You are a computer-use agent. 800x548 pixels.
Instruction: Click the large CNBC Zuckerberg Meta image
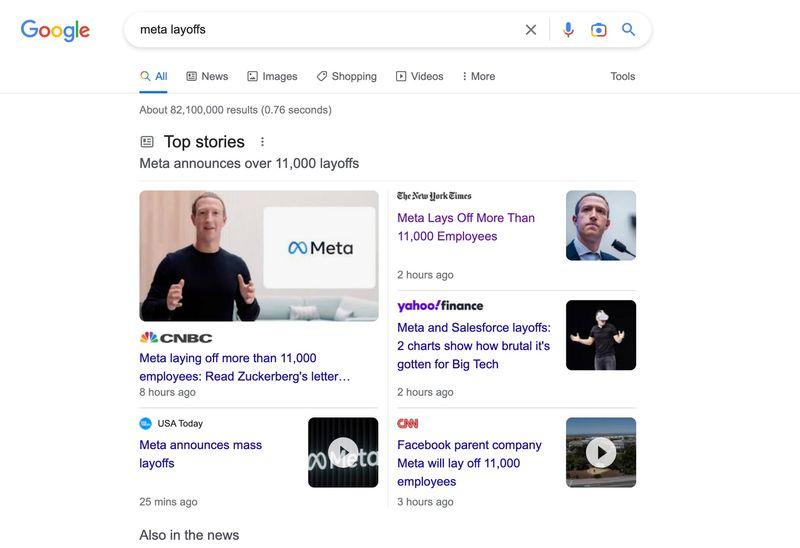pyautogui.click(x=259, y=256)
